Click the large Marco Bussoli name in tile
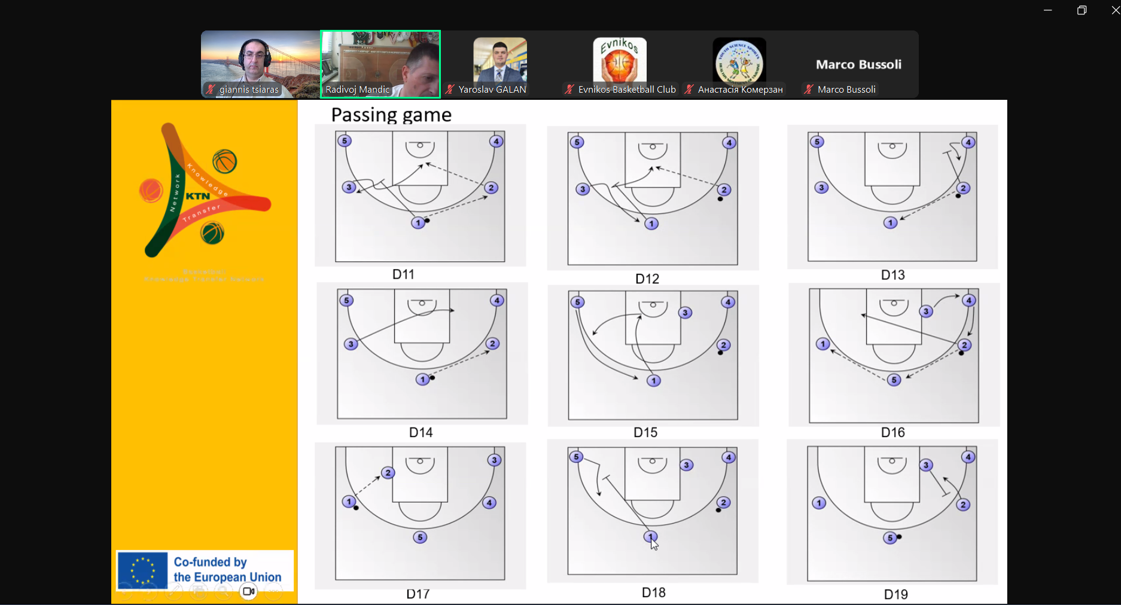This screenshot has width=1121, height=605. [x=858, y=64]
